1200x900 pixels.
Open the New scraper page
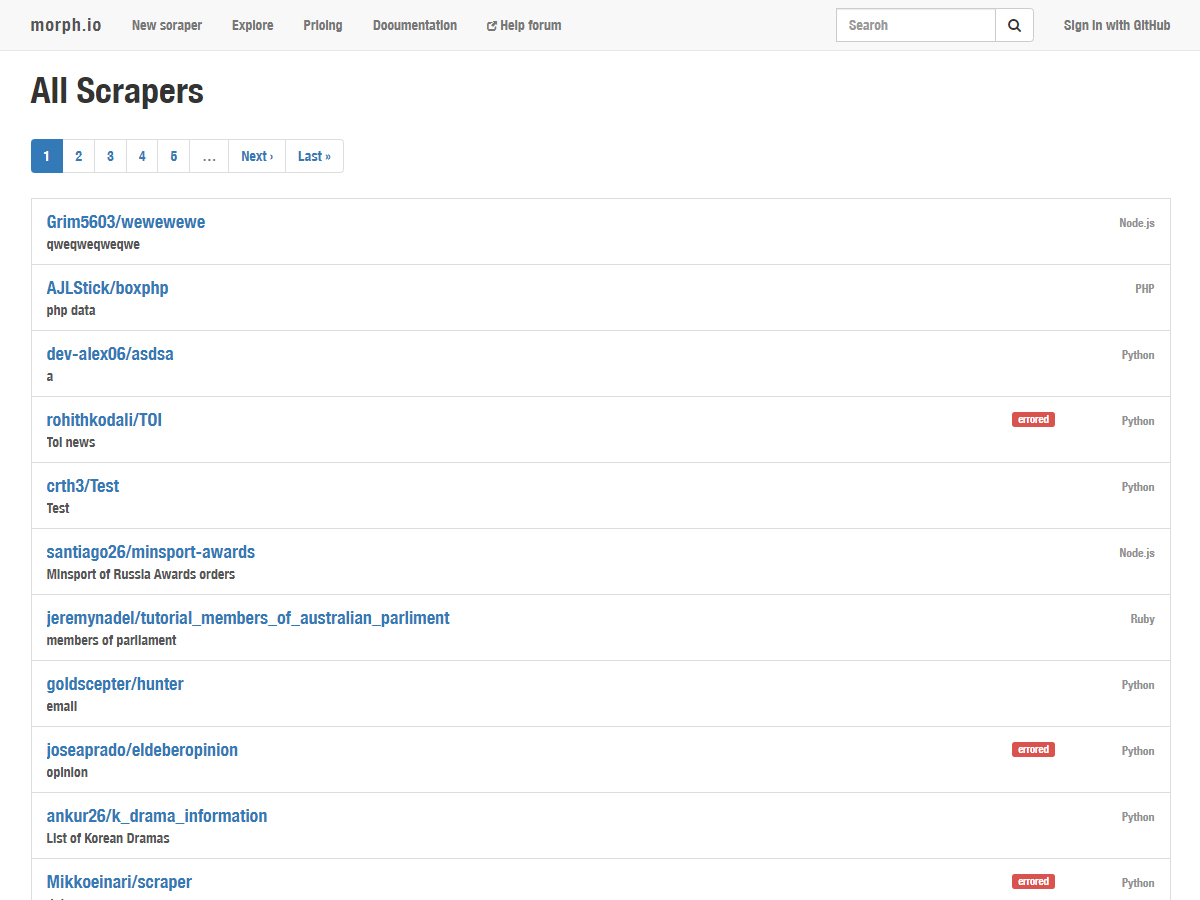pos(167,26)
